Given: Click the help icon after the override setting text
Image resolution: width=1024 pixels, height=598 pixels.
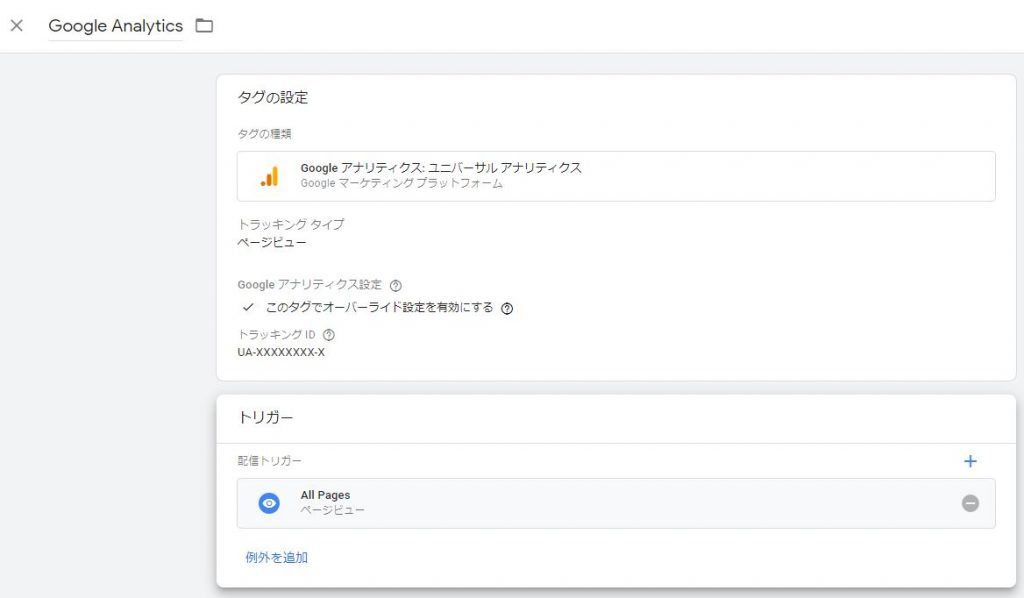Looking at the screenshot, I should (x=506, y=308).
